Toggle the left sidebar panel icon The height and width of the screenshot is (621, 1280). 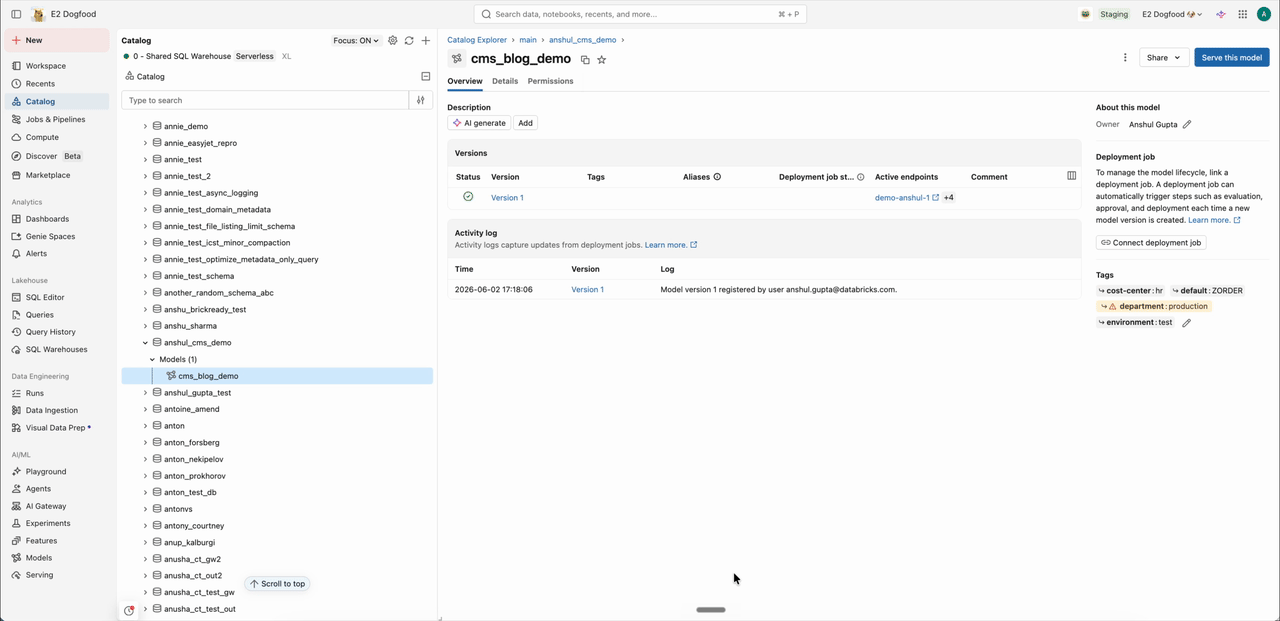(x=16, y=14)
